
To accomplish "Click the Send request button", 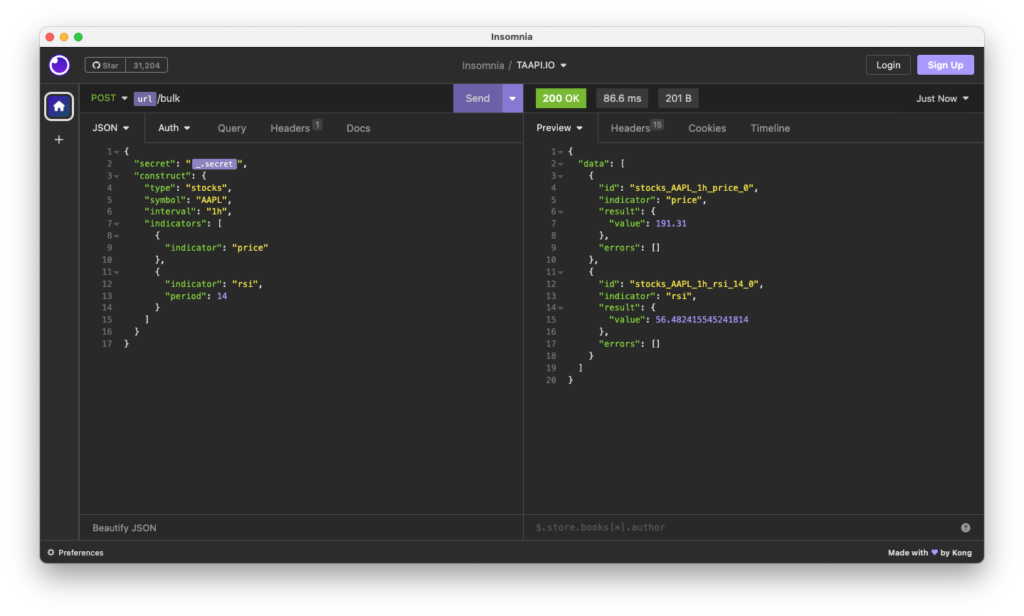I will pos(478,98).
